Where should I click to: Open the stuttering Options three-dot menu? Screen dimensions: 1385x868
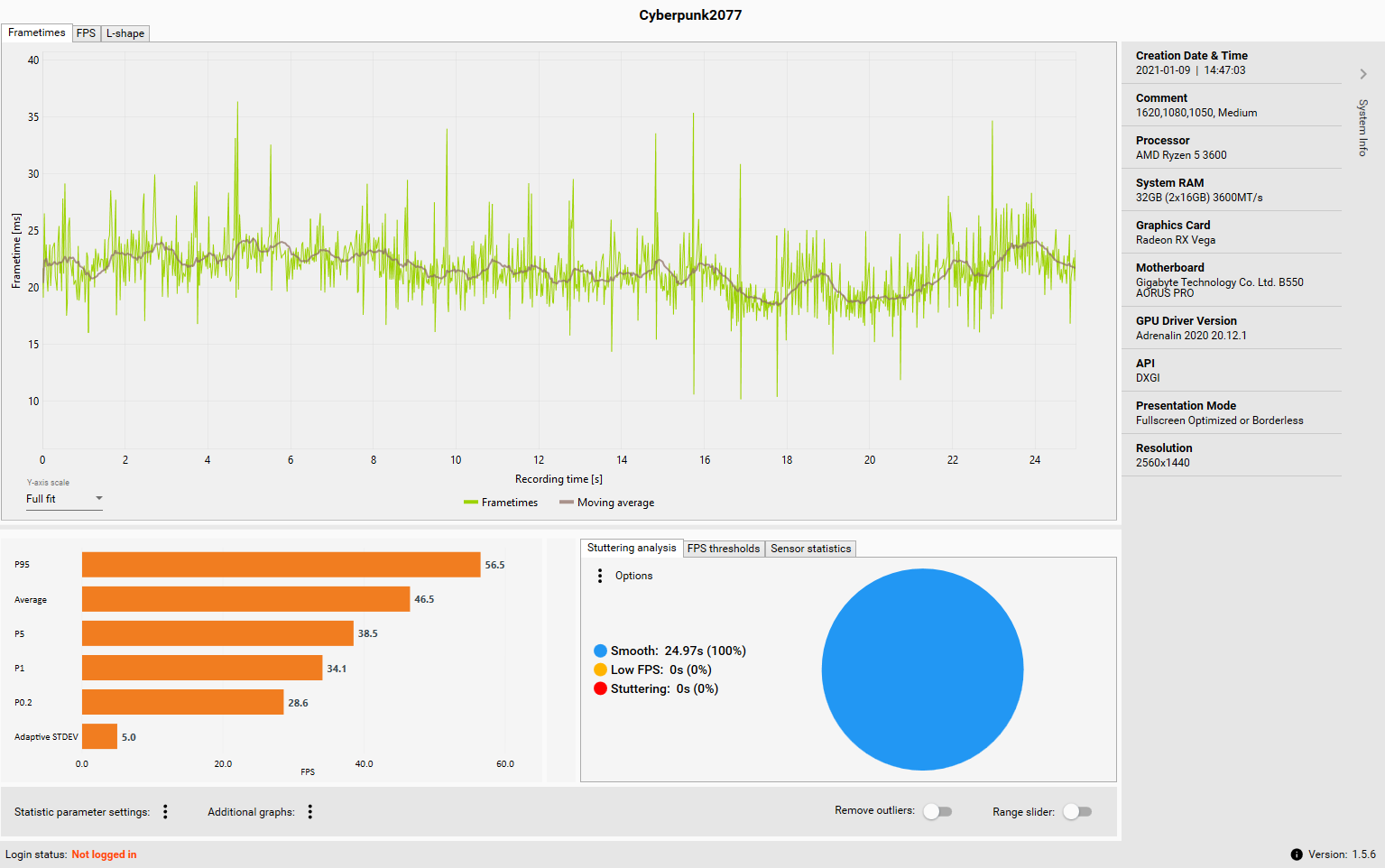(600, 576)
